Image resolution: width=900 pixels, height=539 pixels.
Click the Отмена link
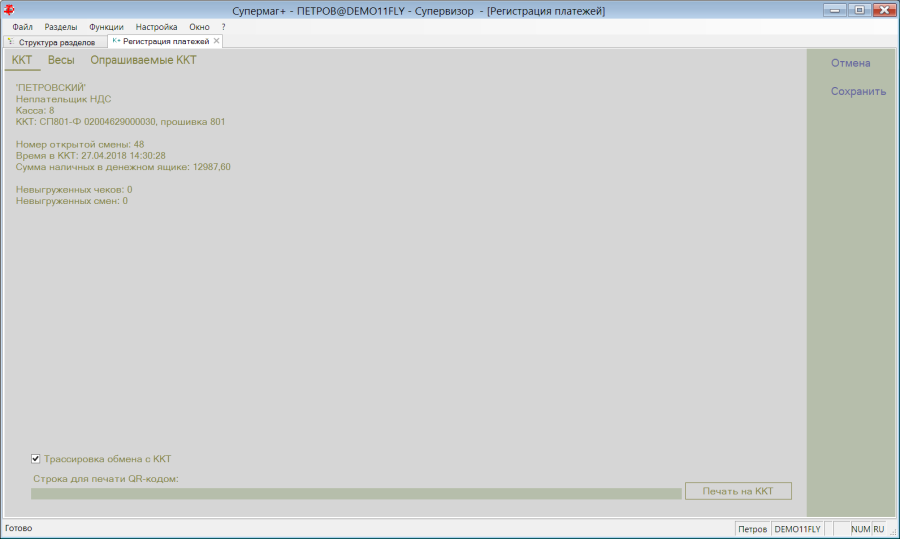pos(851,63)
